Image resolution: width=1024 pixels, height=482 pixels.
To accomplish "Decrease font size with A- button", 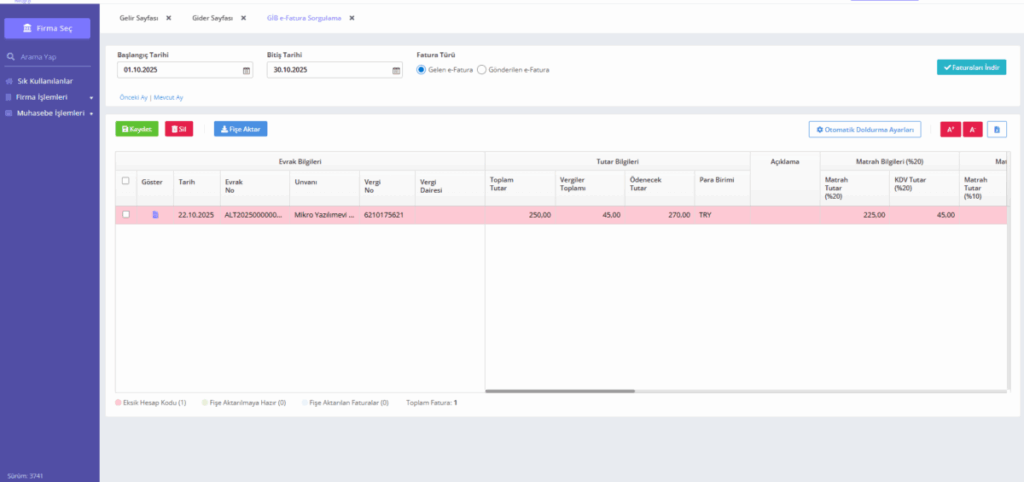I will pos(972,129).
